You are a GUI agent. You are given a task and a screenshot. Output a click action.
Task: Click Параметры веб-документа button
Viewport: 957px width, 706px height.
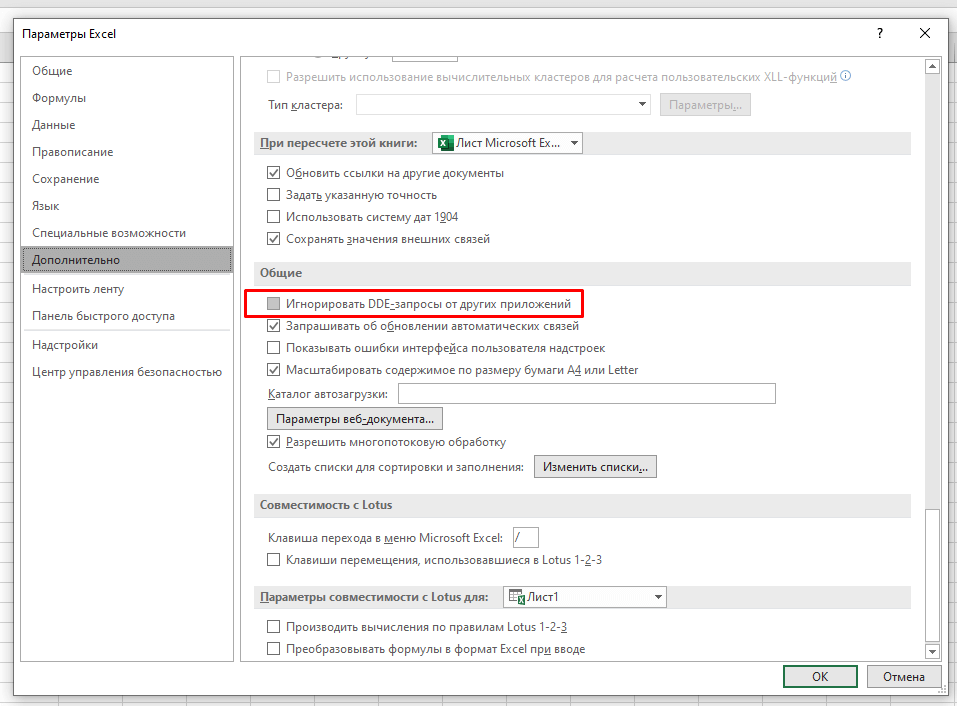[355, 419]
